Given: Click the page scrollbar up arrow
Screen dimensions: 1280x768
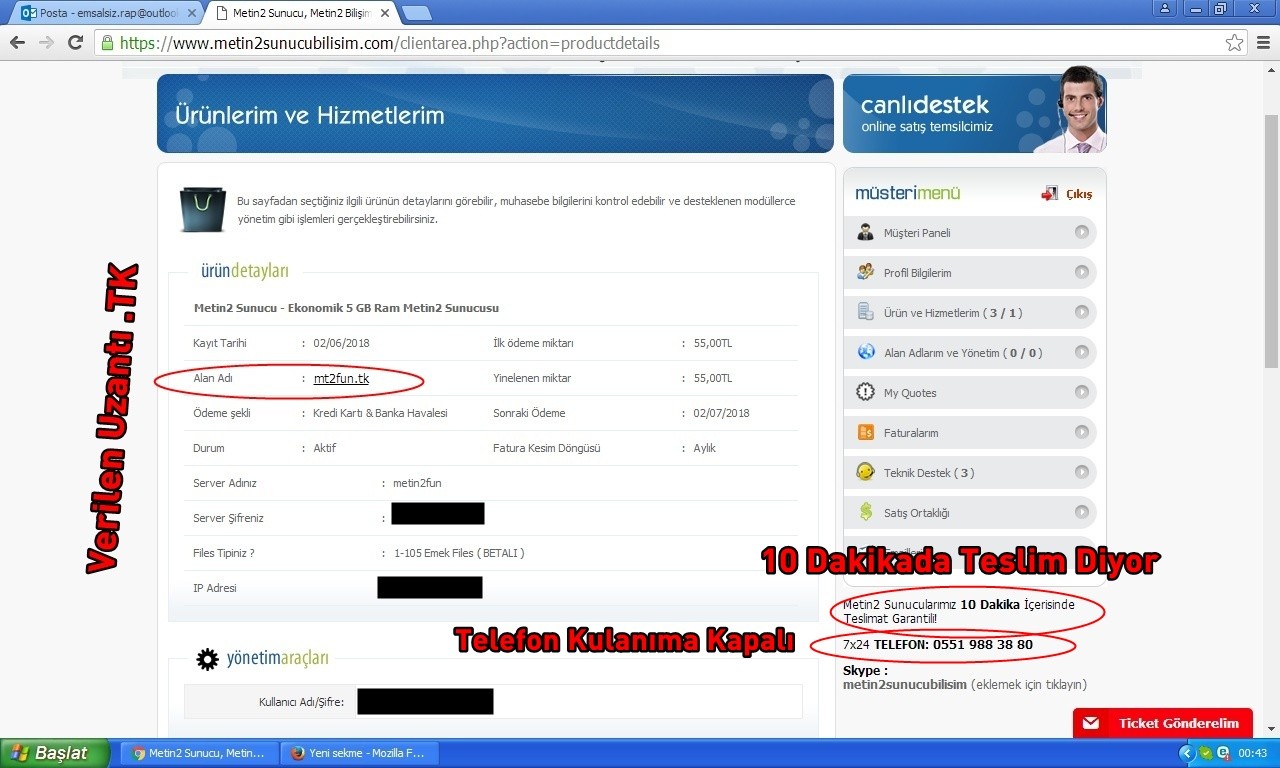Looking at the screenshot, I should [1271, 68].
